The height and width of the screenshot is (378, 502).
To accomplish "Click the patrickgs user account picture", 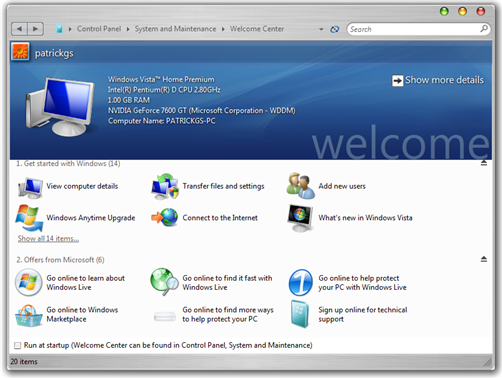I will (x=20, y=52).
